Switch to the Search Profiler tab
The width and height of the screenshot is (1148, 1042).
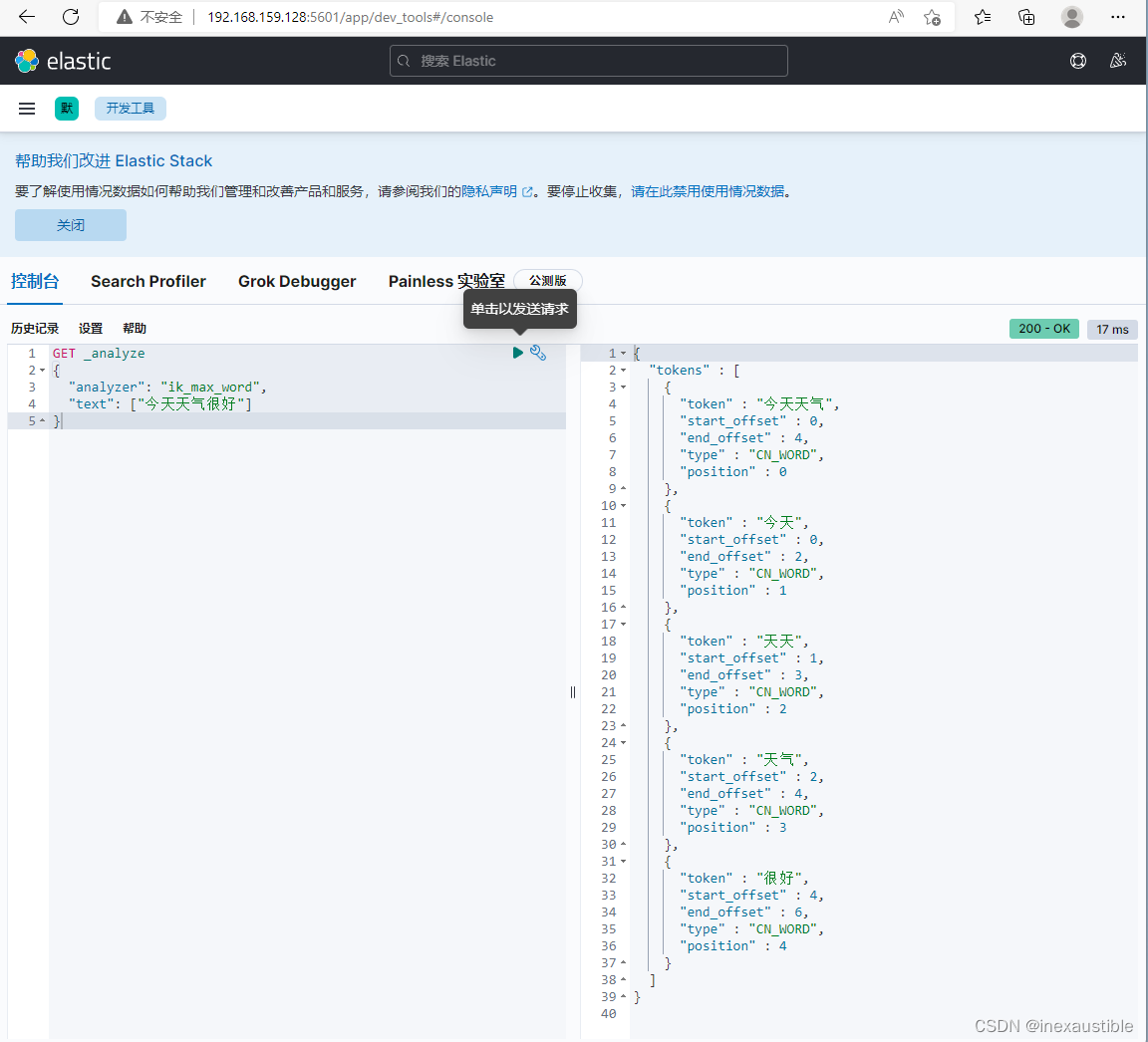coord(147,281)
